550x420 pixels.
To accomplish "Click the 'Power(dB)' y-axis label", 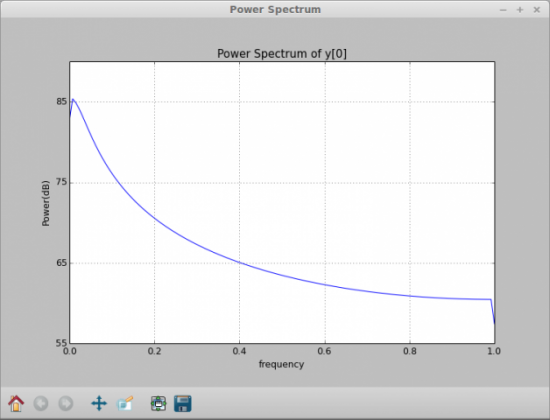I will coord(46,203).
